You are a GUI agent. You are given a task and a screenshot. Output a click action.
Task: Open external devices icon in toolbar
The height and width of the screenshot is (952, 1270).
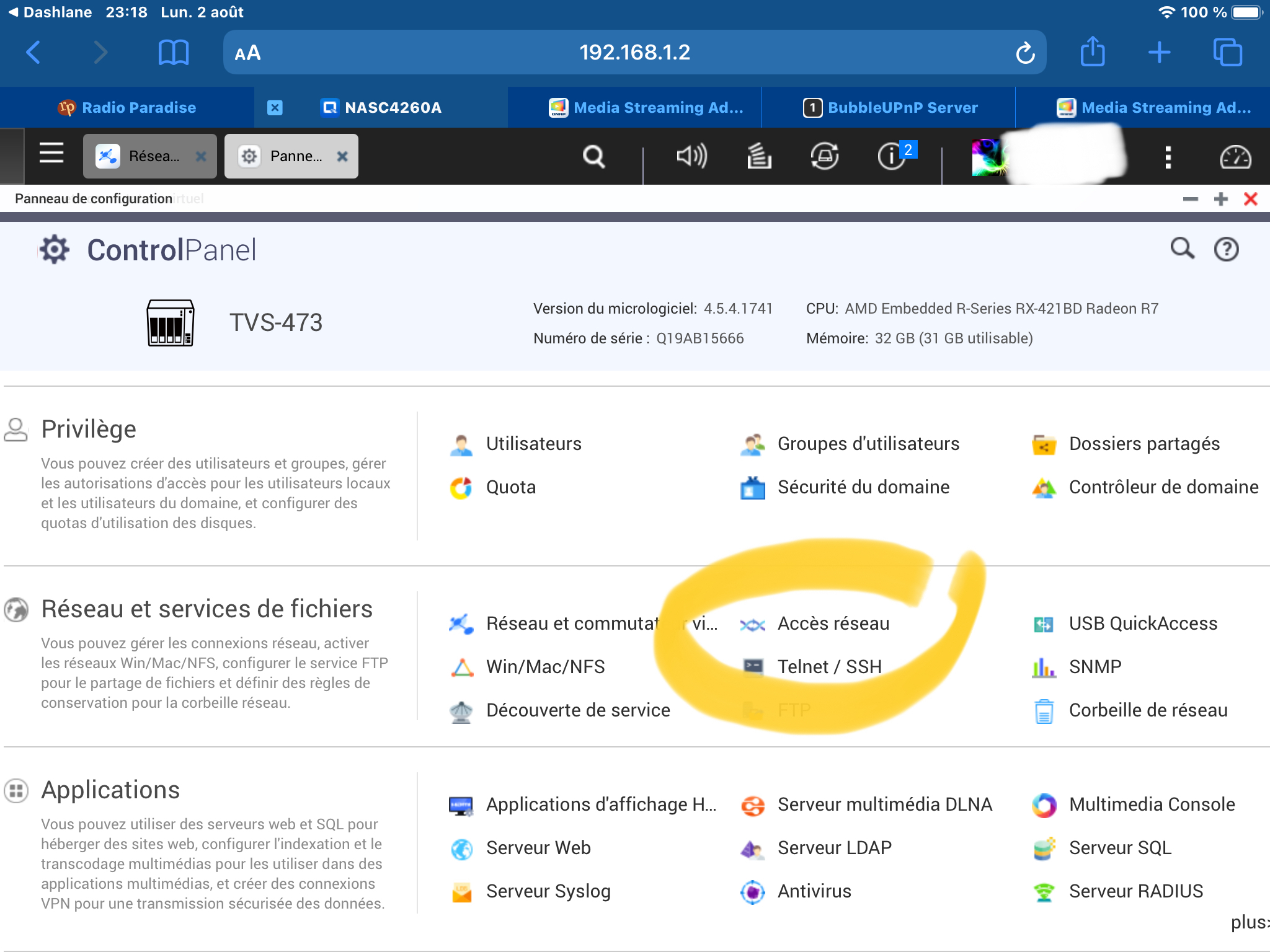(824, 156)
